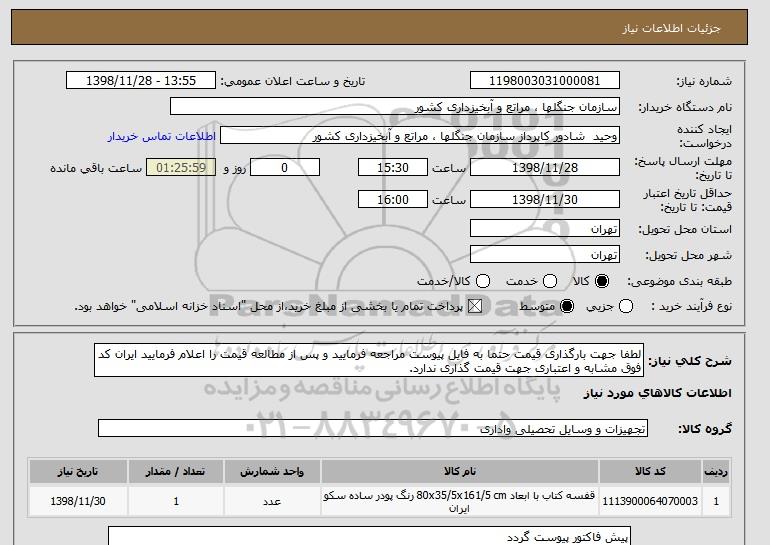Open the اطلاعات تماس خریدار link

coord(162,136)
